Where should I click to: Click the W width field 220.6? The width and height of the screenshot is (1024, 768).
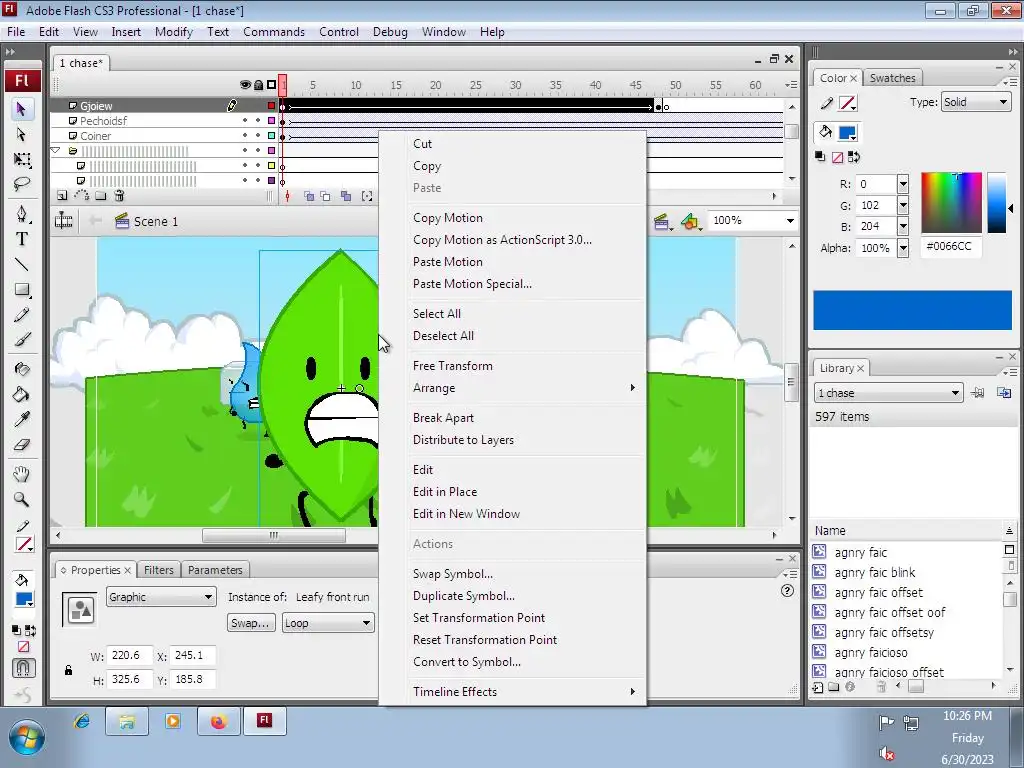click(129, 655)
